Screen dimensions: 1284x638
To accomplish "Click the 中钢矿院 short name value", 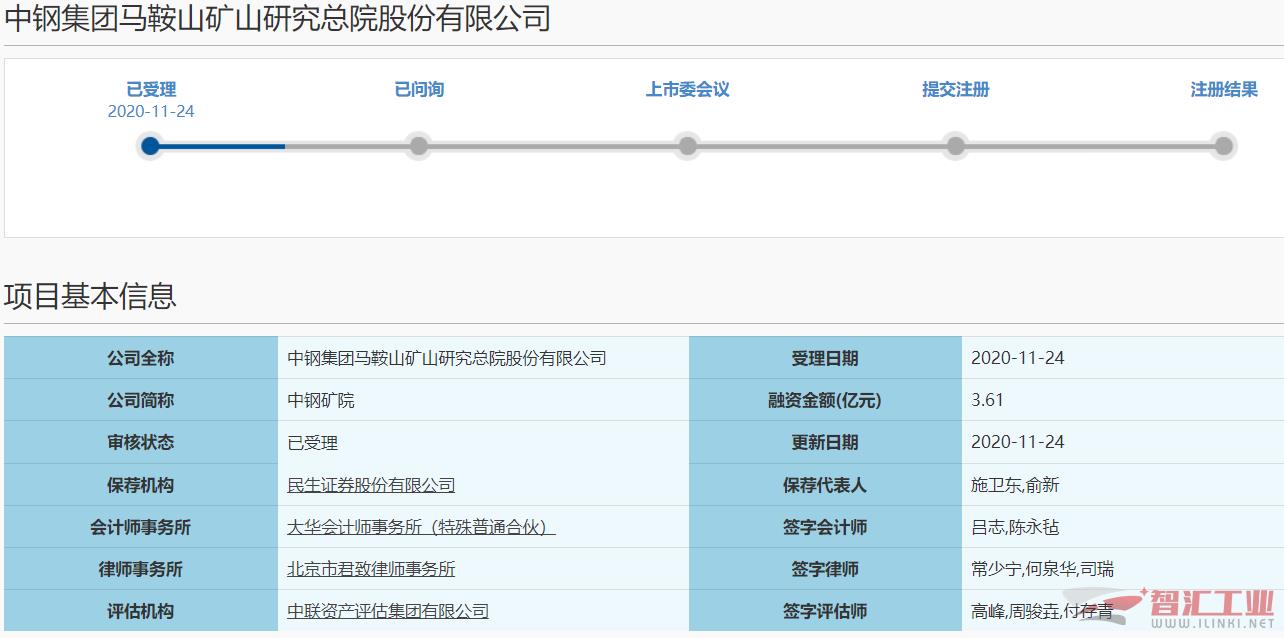I will point(321,401).
